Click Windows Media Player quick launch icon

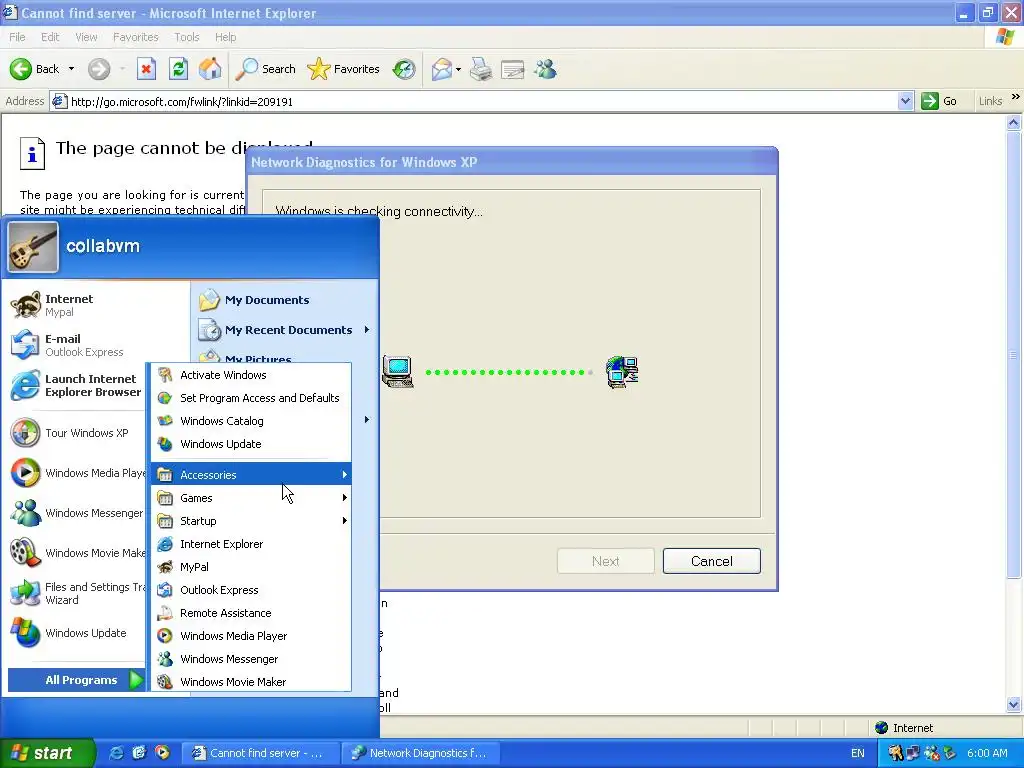coord(163,753)
